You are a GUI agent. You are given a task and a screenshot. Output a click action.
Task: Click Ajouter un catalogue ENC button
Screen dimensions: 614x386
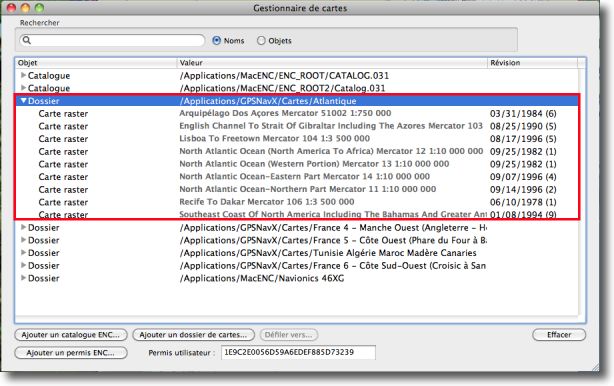[71, 335]
